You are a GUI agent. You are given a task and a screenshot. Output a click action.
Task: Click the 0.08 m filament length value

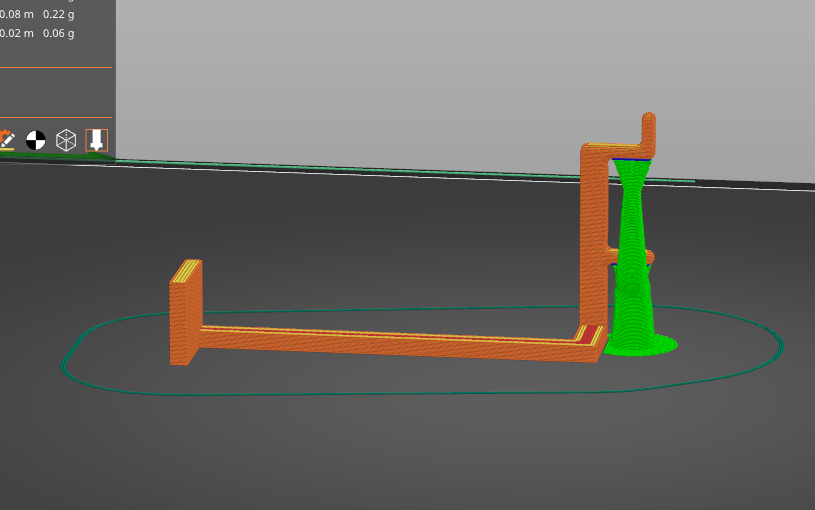click(17, 15)
